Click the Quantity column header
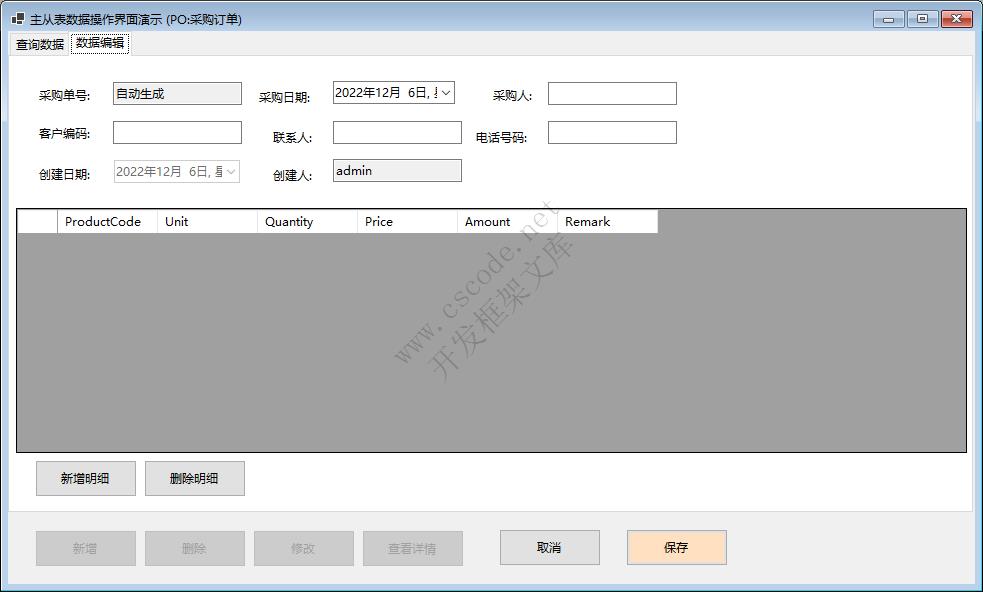Viewport: 983px width, 592px height. [x=307, y=222]
